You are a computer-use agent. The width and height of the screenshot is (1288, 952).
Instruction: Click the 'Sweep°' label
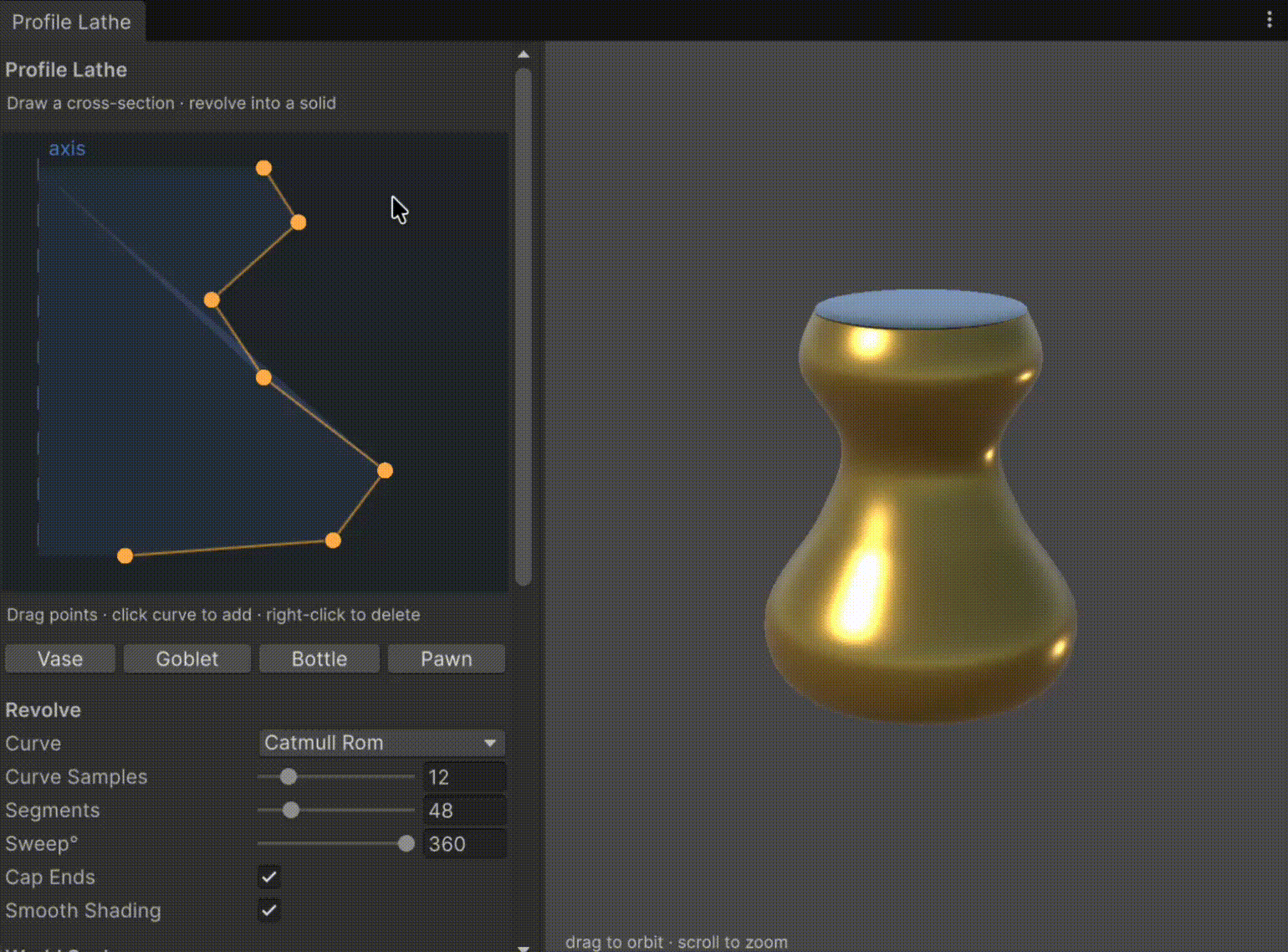pos(42,844)
